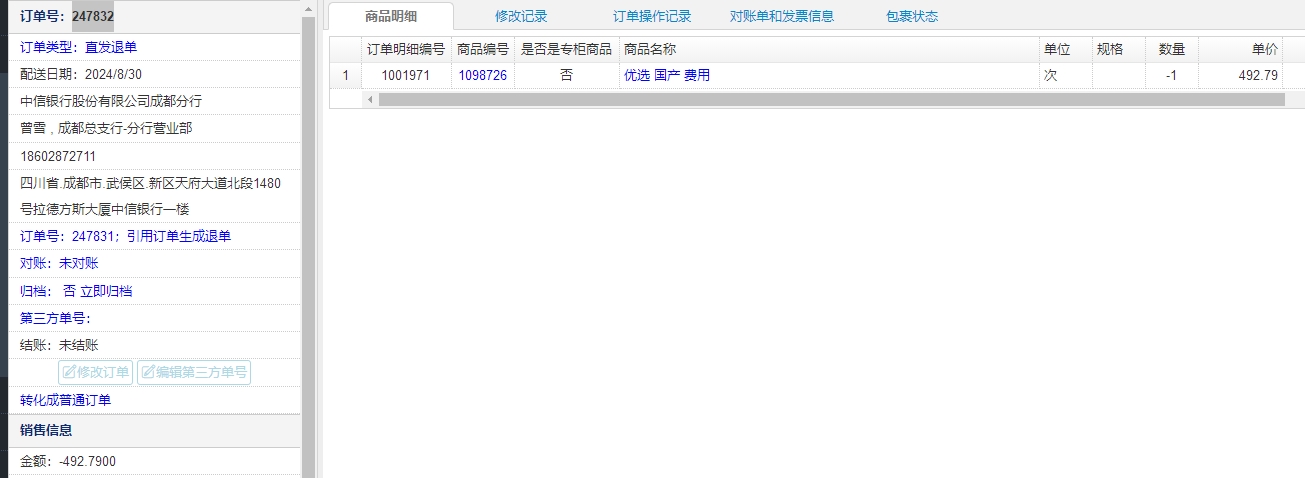The height and width of the screenshot is (478, 1305).
Task: Open product number 1098726 link
Action: coord(483,75)
